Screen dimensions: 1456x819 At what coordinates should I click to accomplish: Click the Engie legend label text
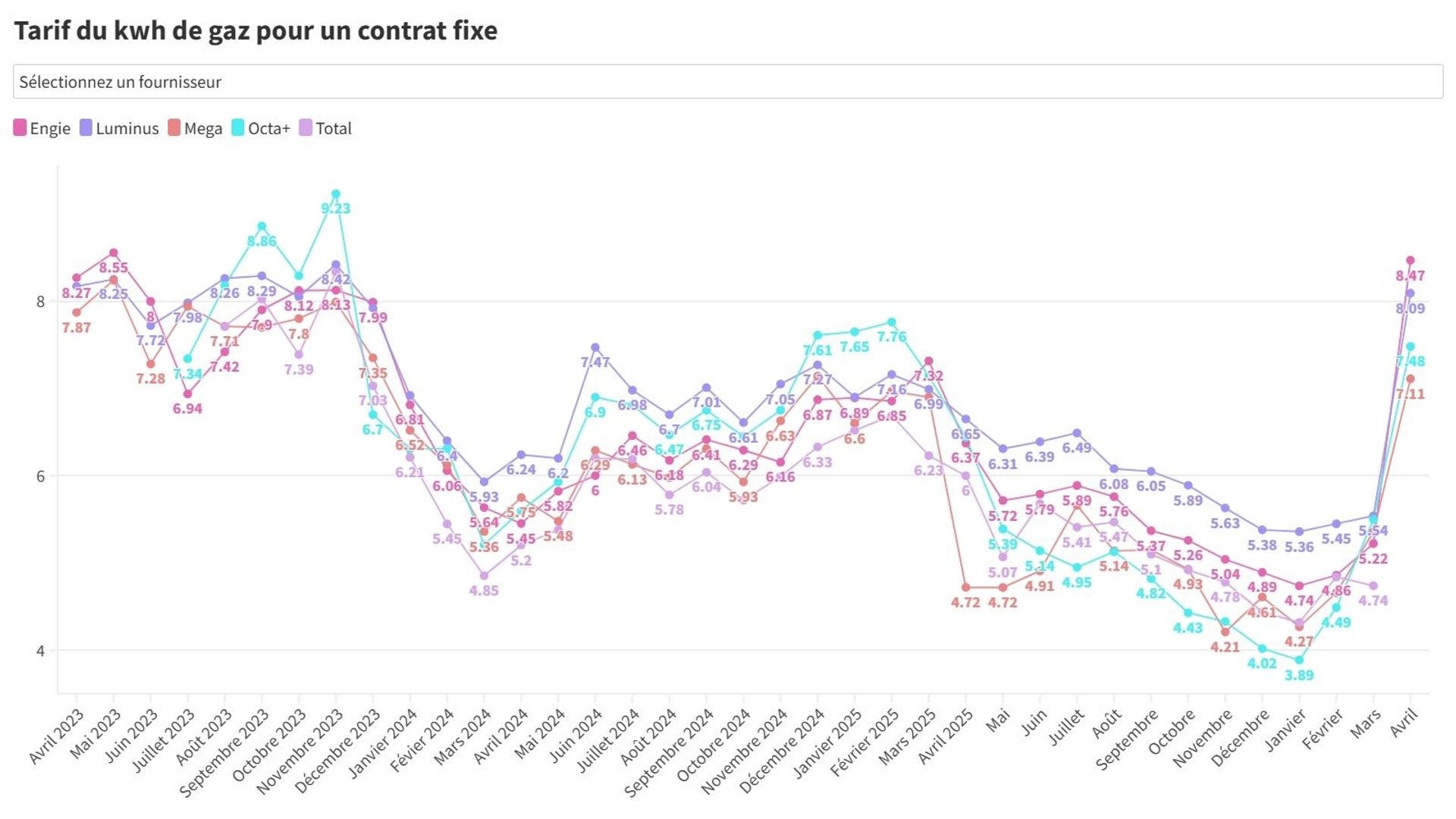tap(50, 128)
